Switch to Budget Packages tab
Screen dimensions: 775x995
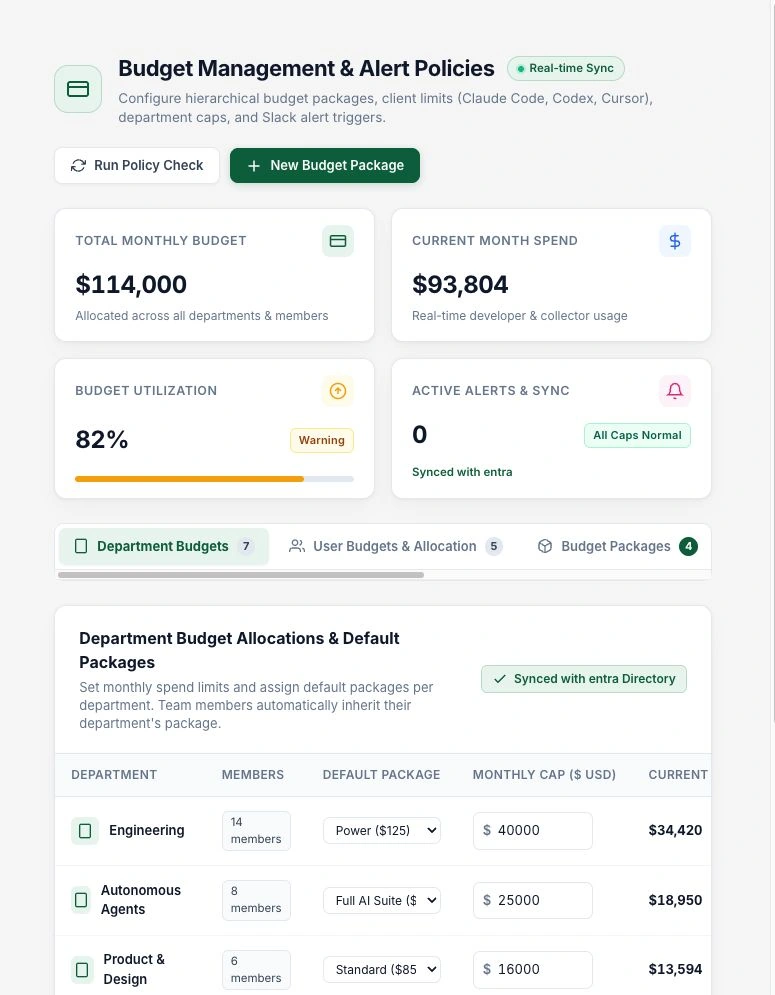click(618, 546)
